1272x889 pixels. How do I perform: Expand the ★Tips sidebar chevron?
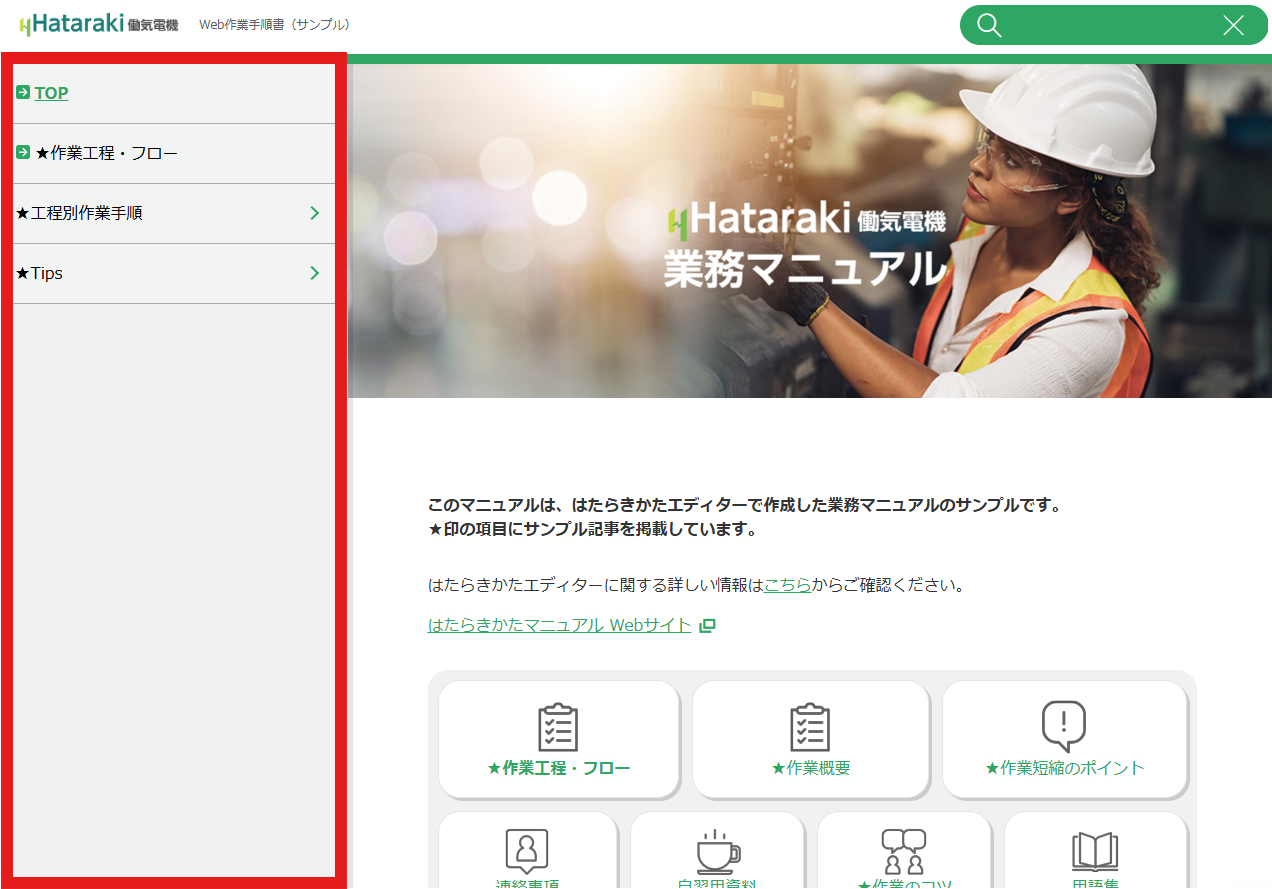click(x=314, y=273)
